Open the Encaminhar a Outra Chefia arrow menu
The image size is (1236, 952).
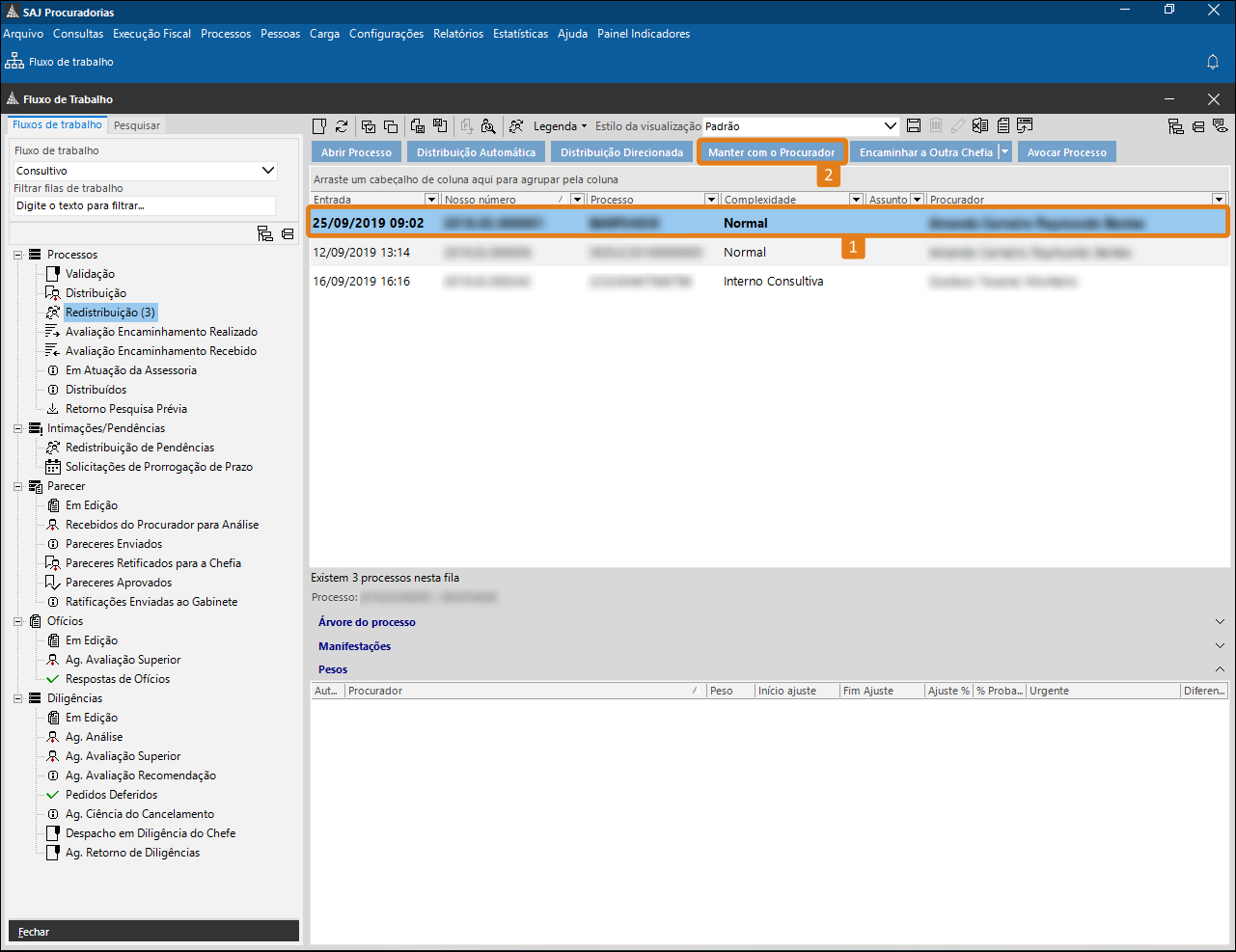tap(1005, 152)
